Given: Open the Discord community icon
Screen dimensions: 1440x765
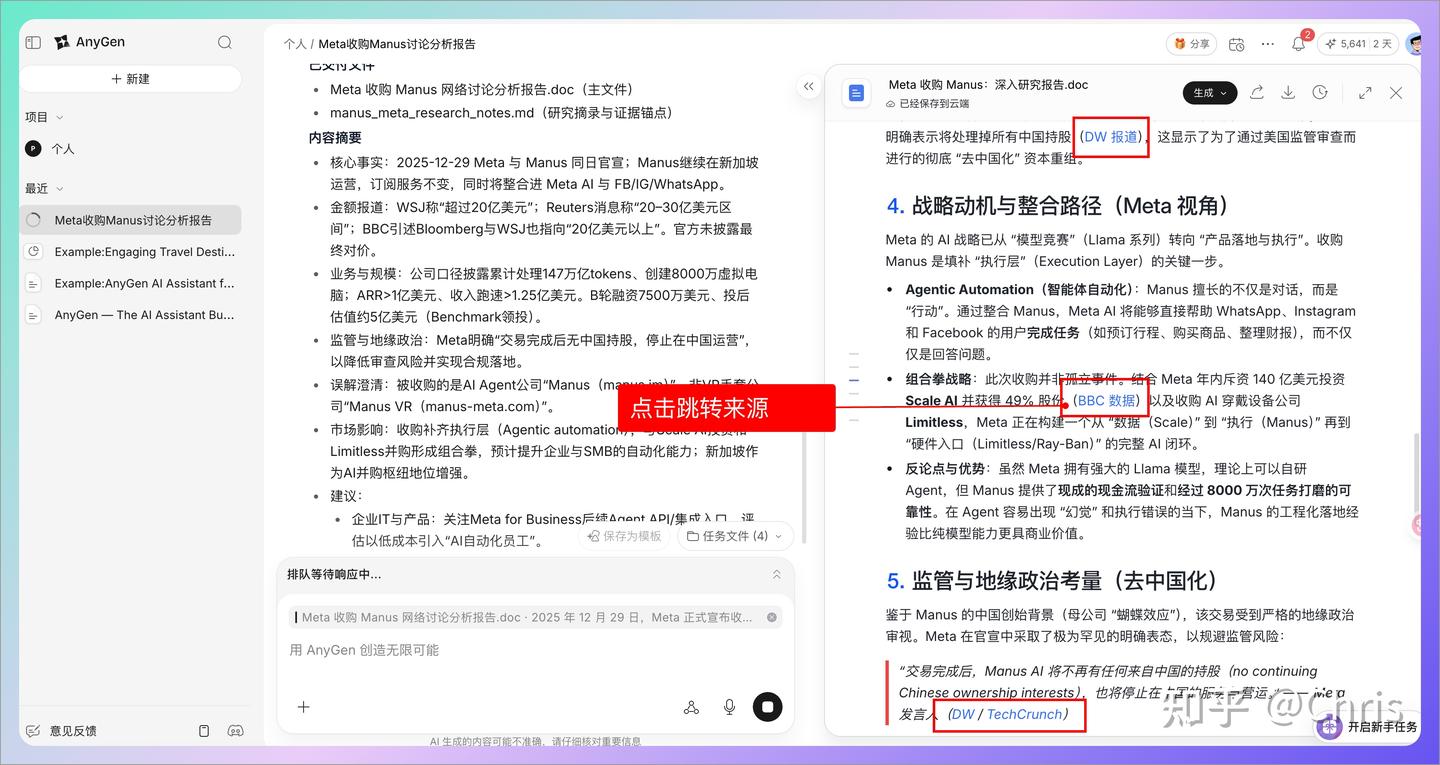Looking at the screenshot, I should pos(236,731).
